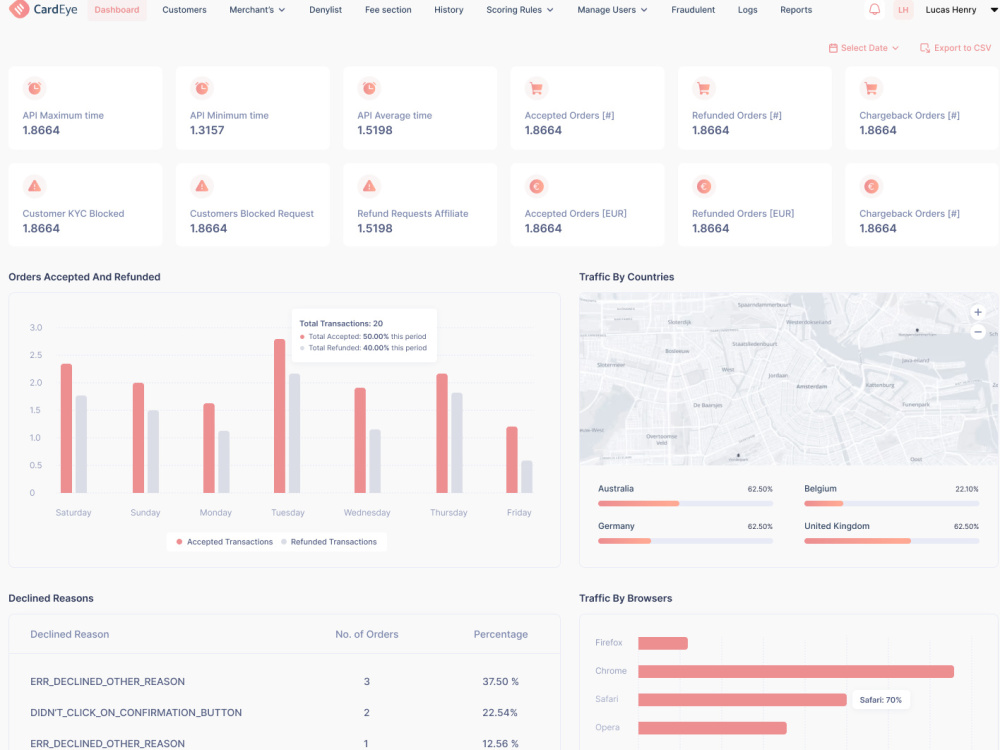The height and width of the screenshot is (750, 1000).
Task: Open the Customers page
Action: pyautogui.click(x=184, y=10)
